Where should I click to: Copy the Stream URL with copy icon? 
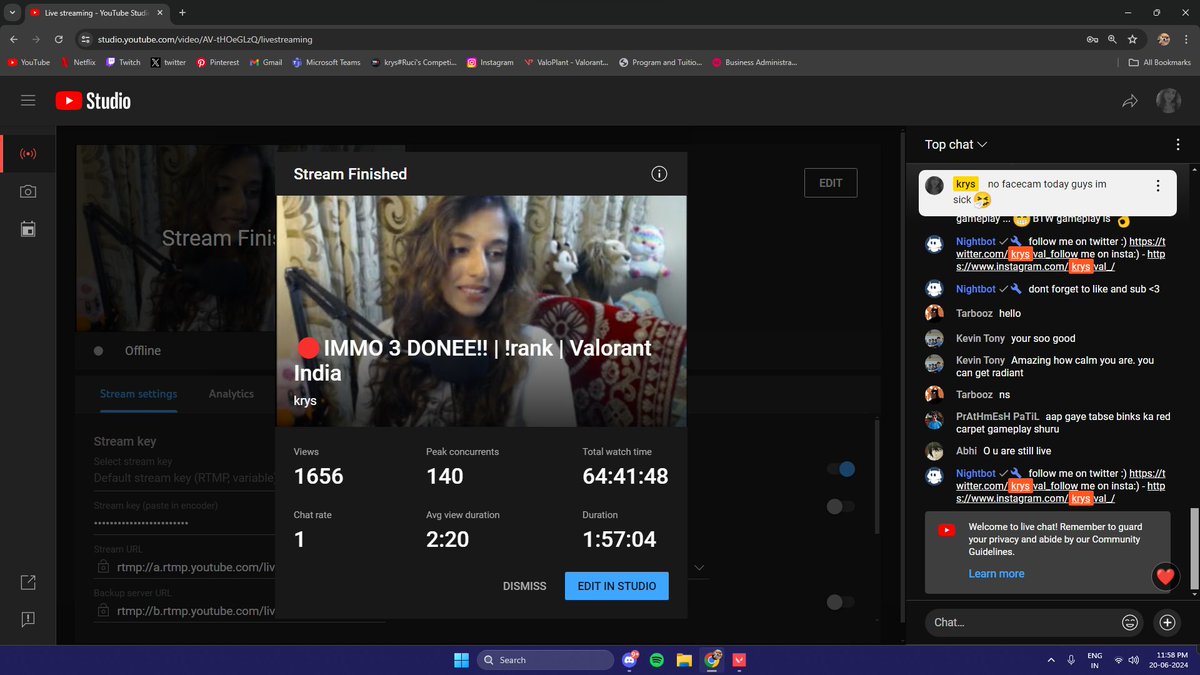pos(103,568)
